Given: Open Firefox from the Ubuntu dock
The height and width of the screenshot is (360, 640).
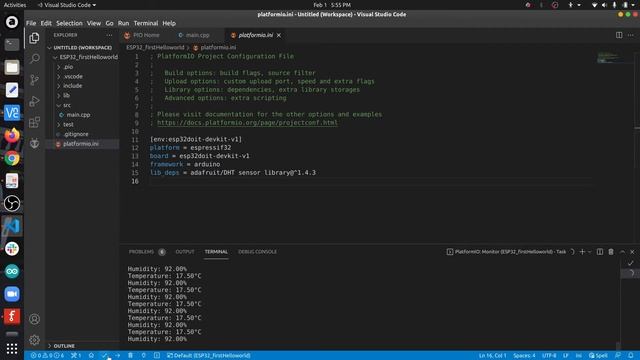Looking at the screenshot, I should (12, 135).
